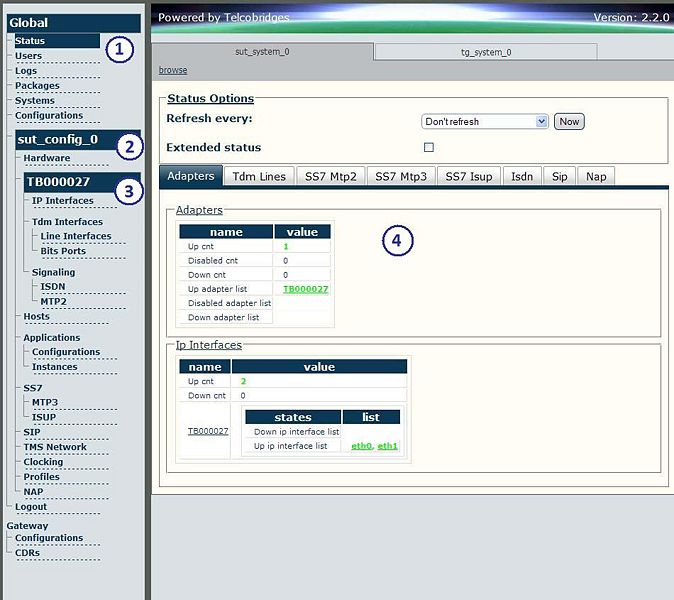Open the Logs section
Viewport: 674px width, 600px height.
[26, 71]
